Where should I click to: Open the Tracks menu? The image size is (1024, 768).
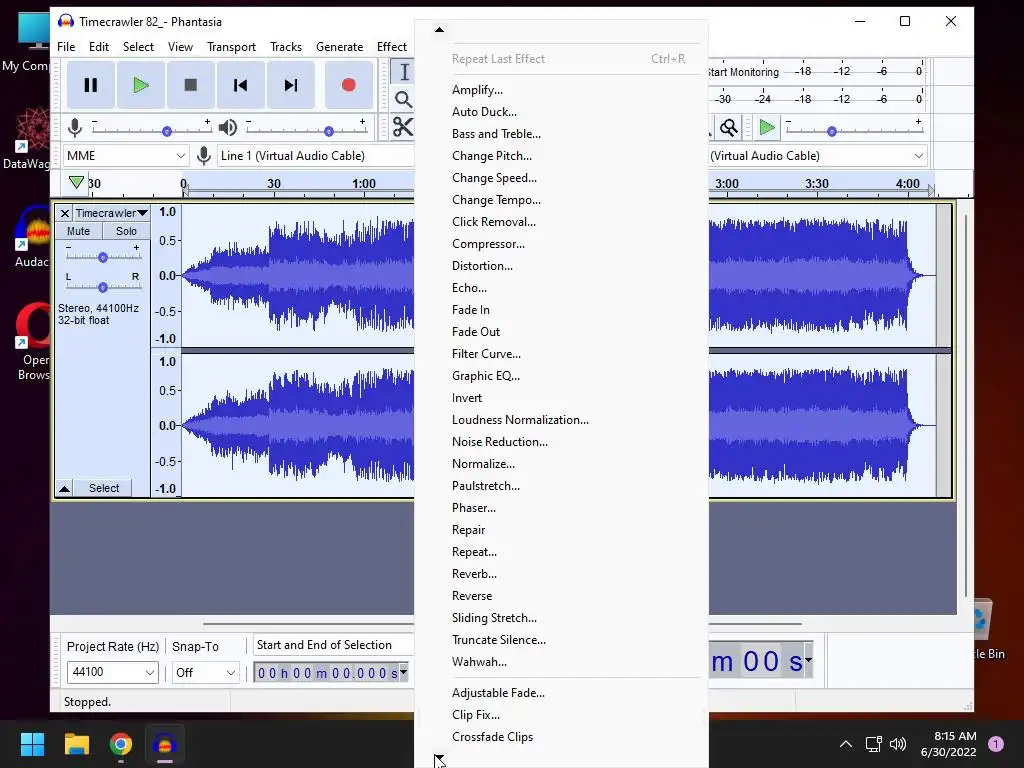click(x=286, y=47)
